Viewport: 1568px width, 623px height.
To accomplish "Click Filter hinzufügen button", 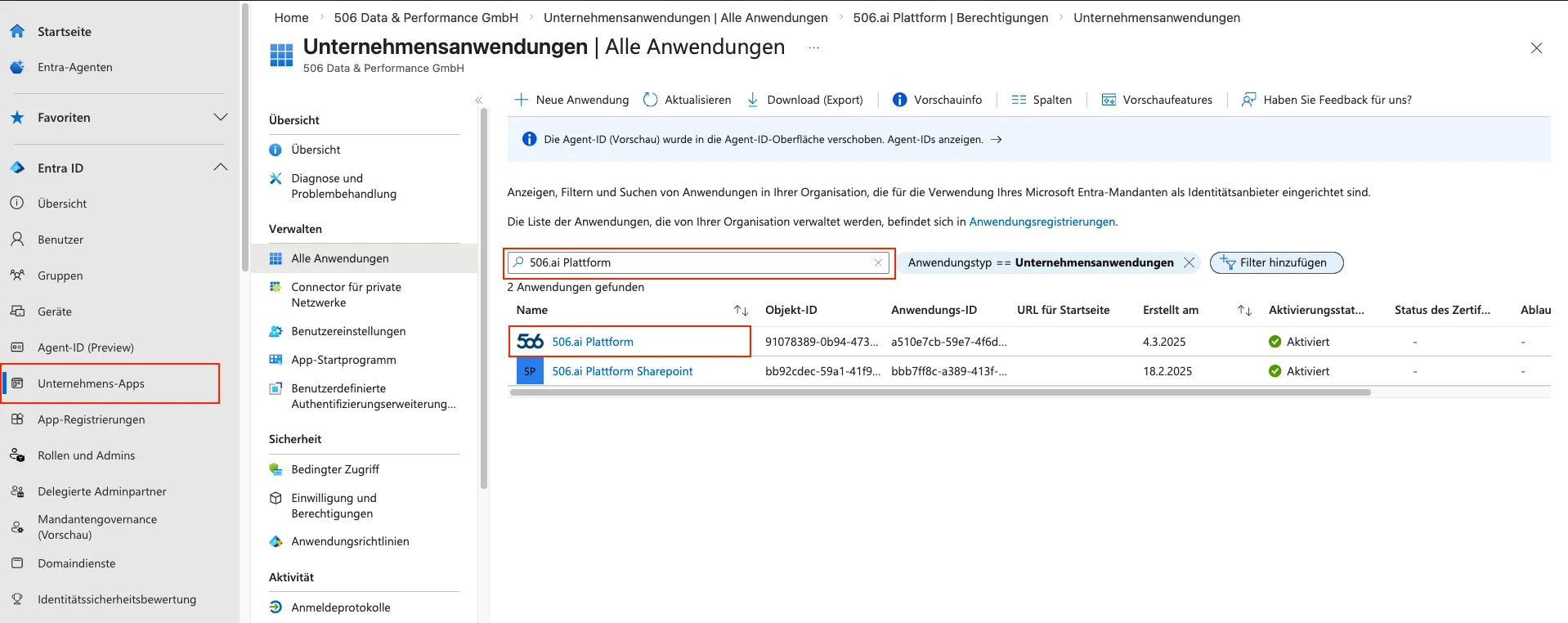I will [x=1276, y=262].
